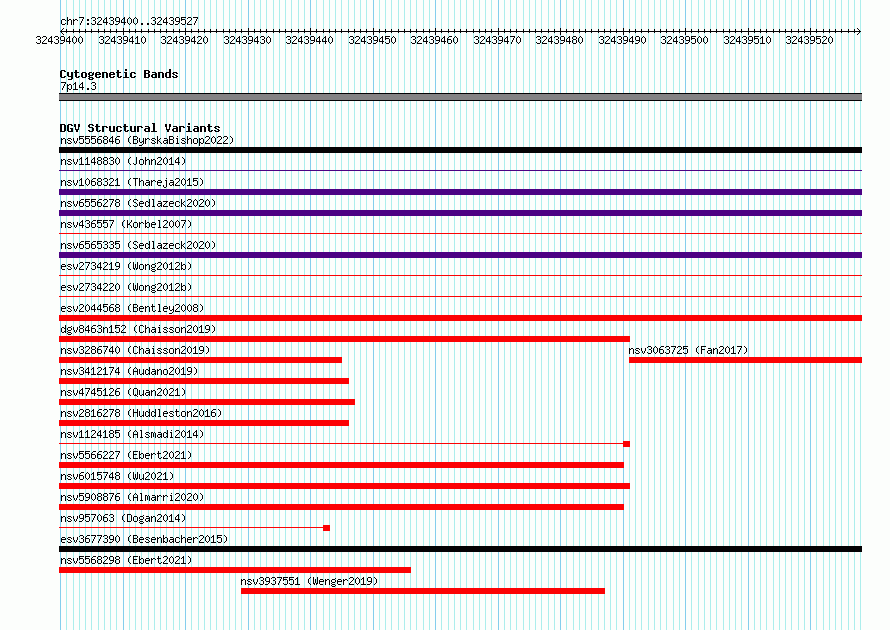Select esv2734220 (Wong2012b) label
The width and height of the screenshot is (890, 630).
[x=126, y=287]
